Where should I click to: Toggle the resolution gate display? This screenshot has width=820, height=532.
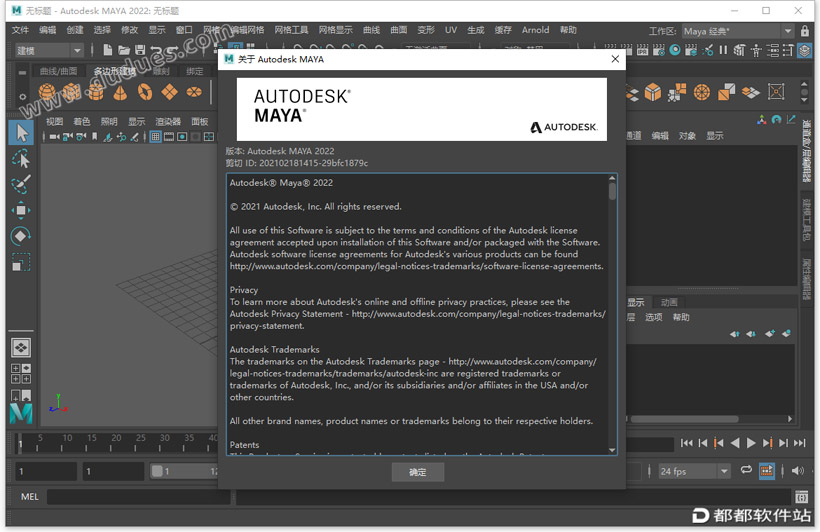(182, 137)
